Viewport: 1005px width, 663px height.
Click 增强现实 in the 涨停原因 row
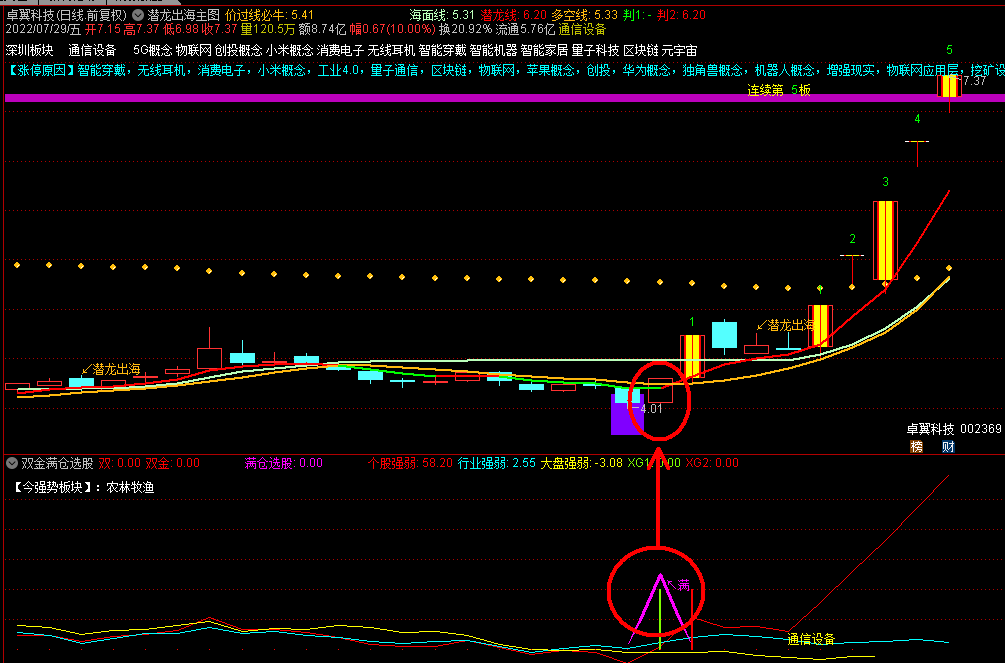pyautogui.click(x=851, y=71)
